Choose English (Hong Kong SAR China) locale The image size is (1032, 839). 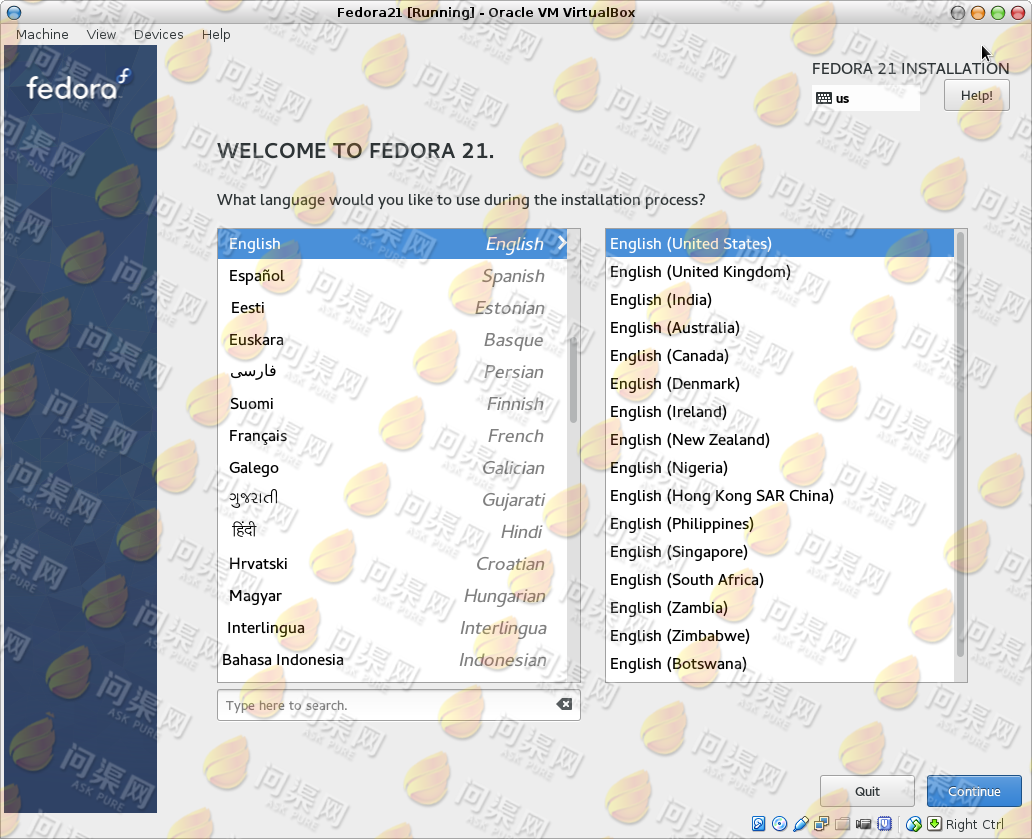click(x=780, y=496)
